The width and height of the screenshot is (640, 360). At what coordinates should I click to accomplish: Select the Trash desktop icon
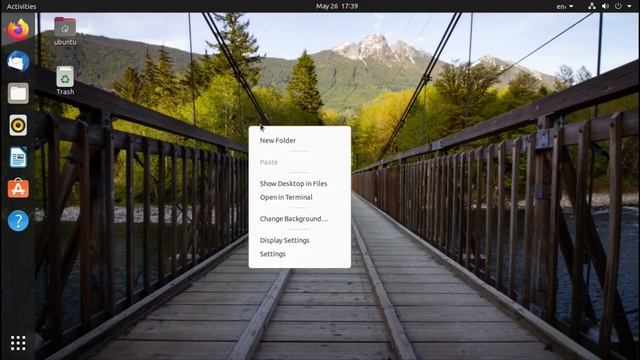(65, 81)
